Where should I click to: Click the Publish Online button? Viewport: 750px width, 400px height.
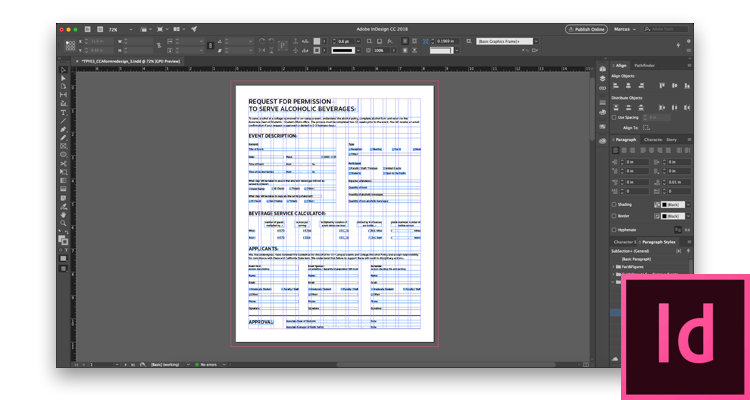coord(586,29)
